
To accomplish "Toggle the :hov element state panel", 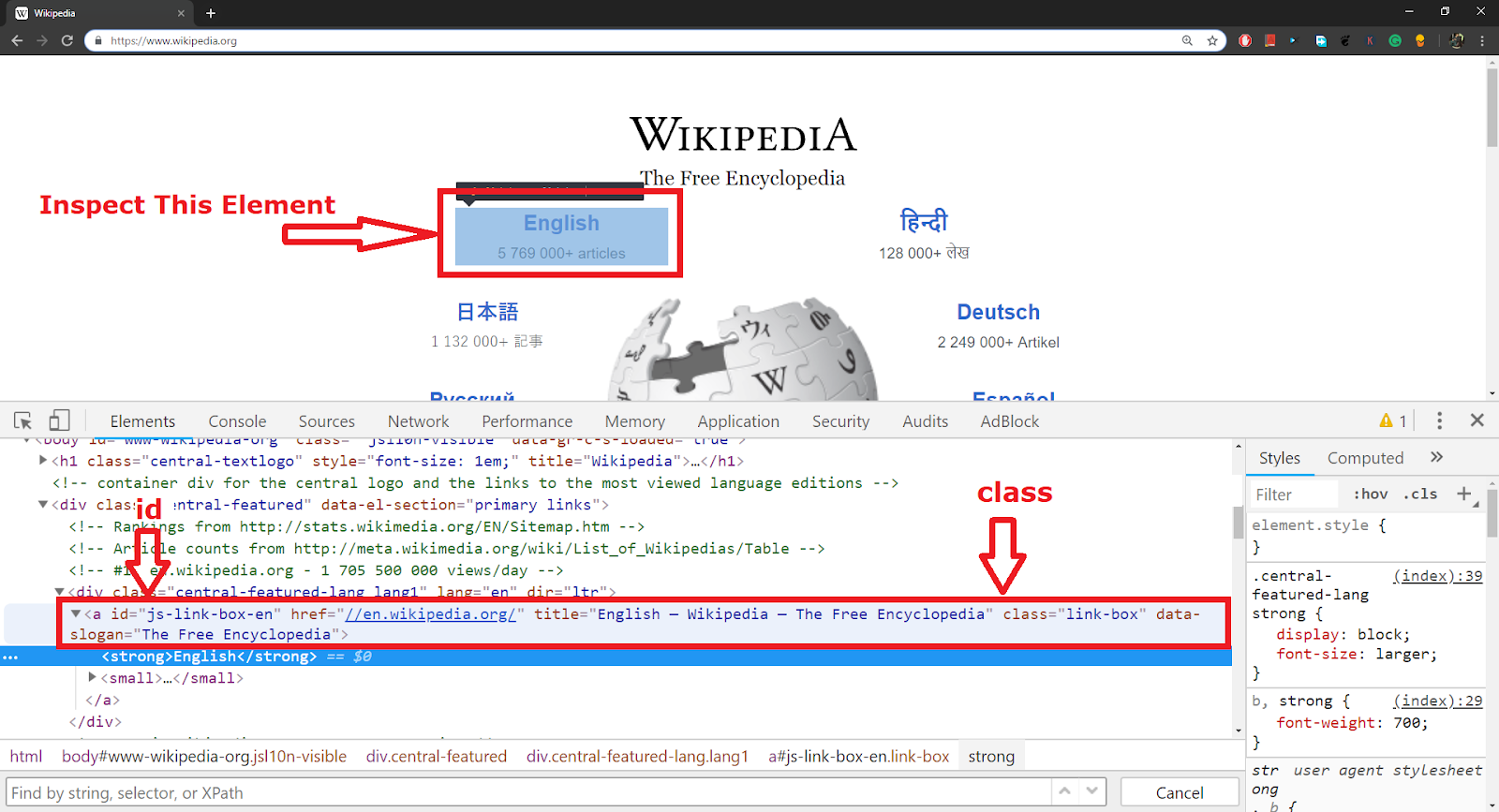I will coord(1371,494).
